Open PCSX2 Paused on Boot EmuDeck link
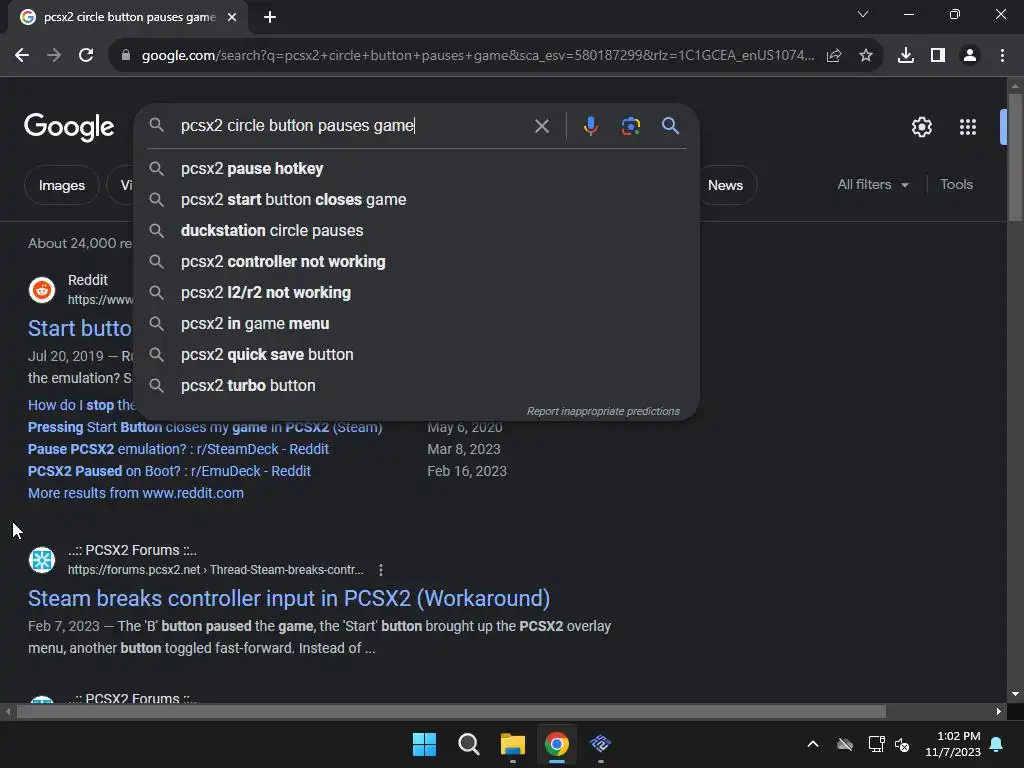This screenshot has height=768, width=1024. (x=169, y=472)
